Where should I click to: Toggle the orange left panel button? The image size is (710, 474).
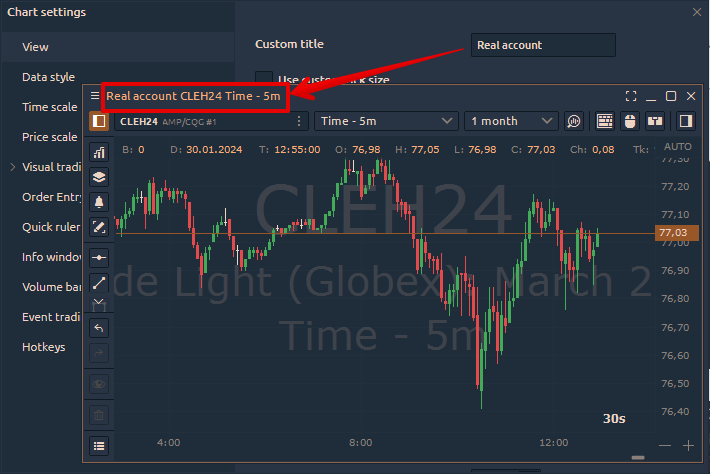99,121
